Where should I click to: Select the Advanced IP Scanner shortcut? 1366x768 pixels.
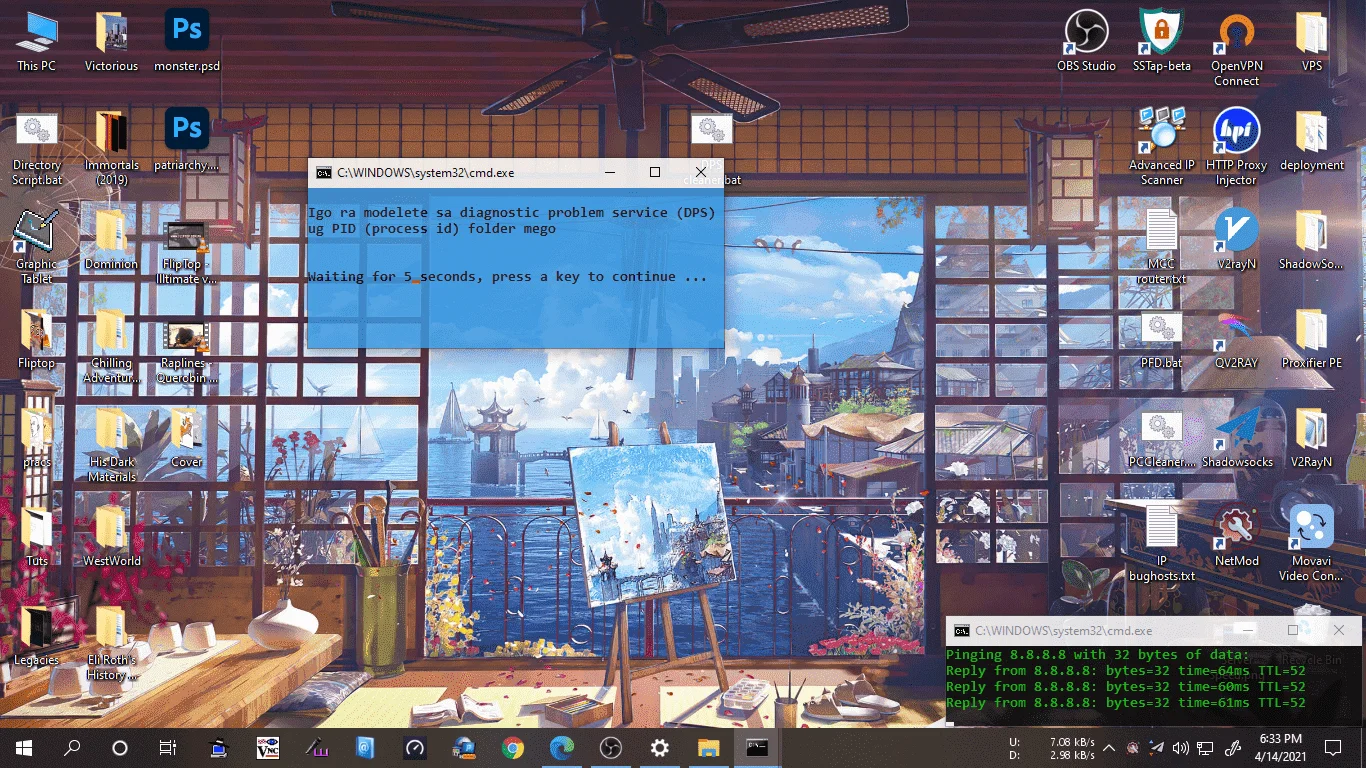coord(1161,148)
